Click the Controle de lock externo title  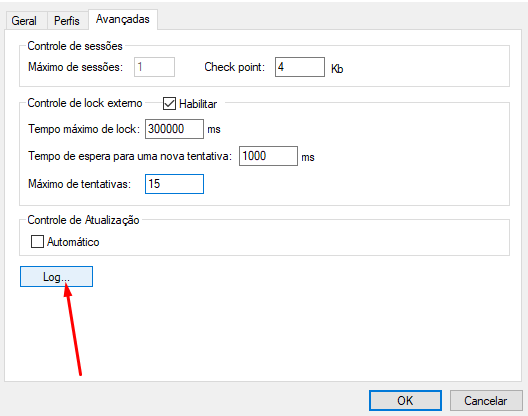click(x=85, y=103)
